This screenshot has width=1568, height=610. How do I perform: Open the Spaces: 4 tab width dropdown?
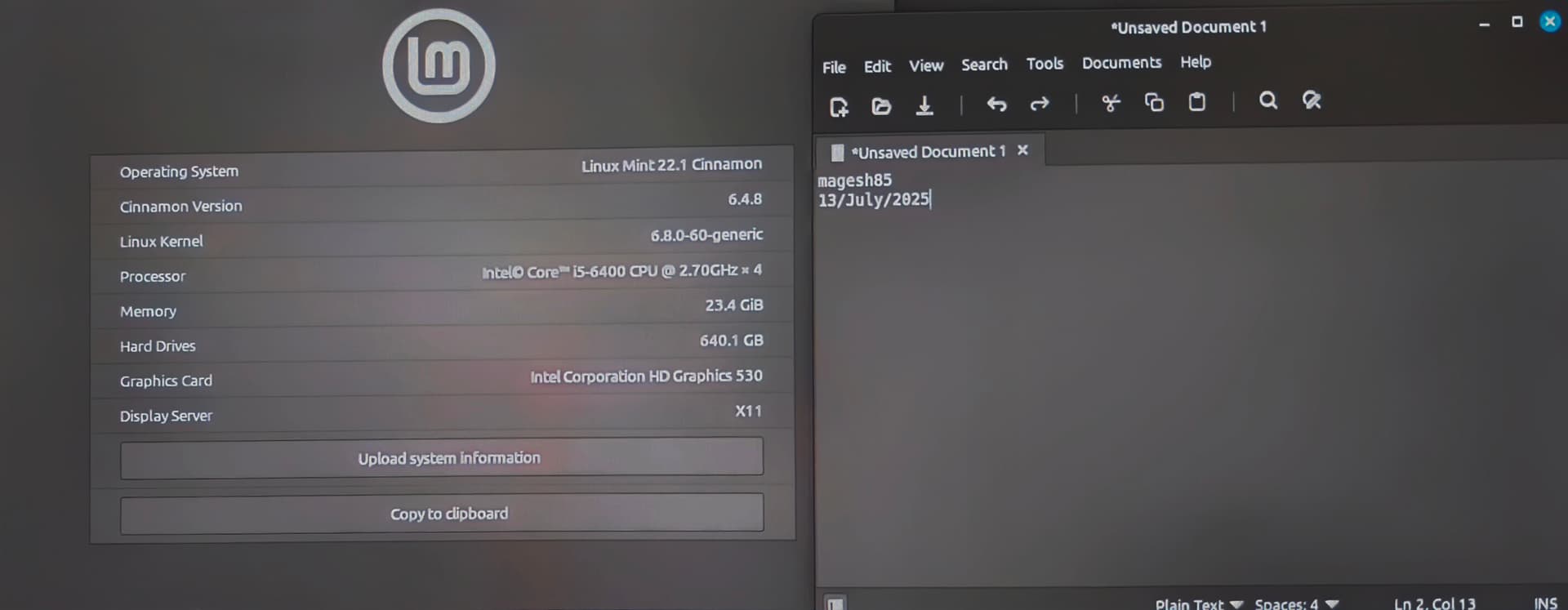tap(1296, 604)
